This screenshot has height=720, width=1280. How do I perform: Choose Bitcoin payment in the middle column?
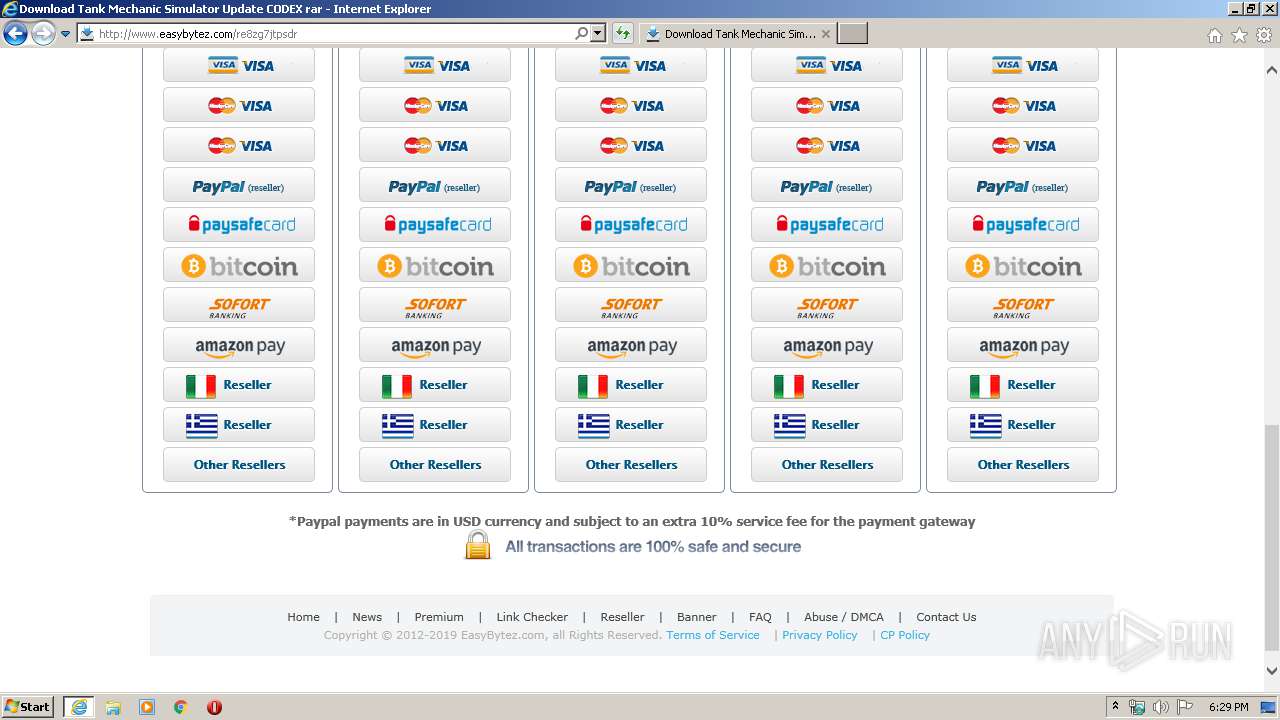click(x=631, y=265)
